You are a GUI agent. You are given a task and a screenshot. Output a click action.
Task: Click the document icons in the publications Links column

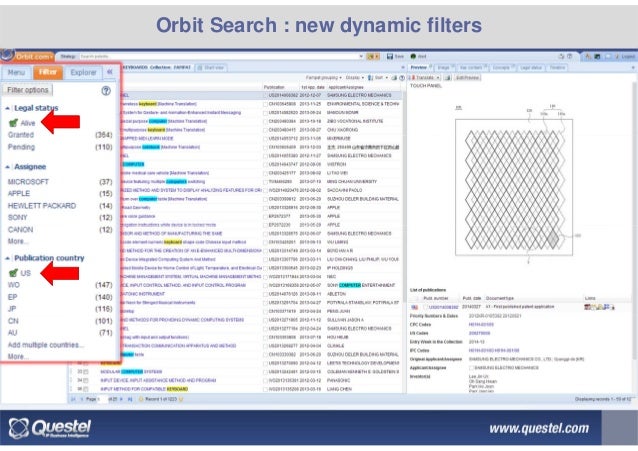(x=599, y=307)
